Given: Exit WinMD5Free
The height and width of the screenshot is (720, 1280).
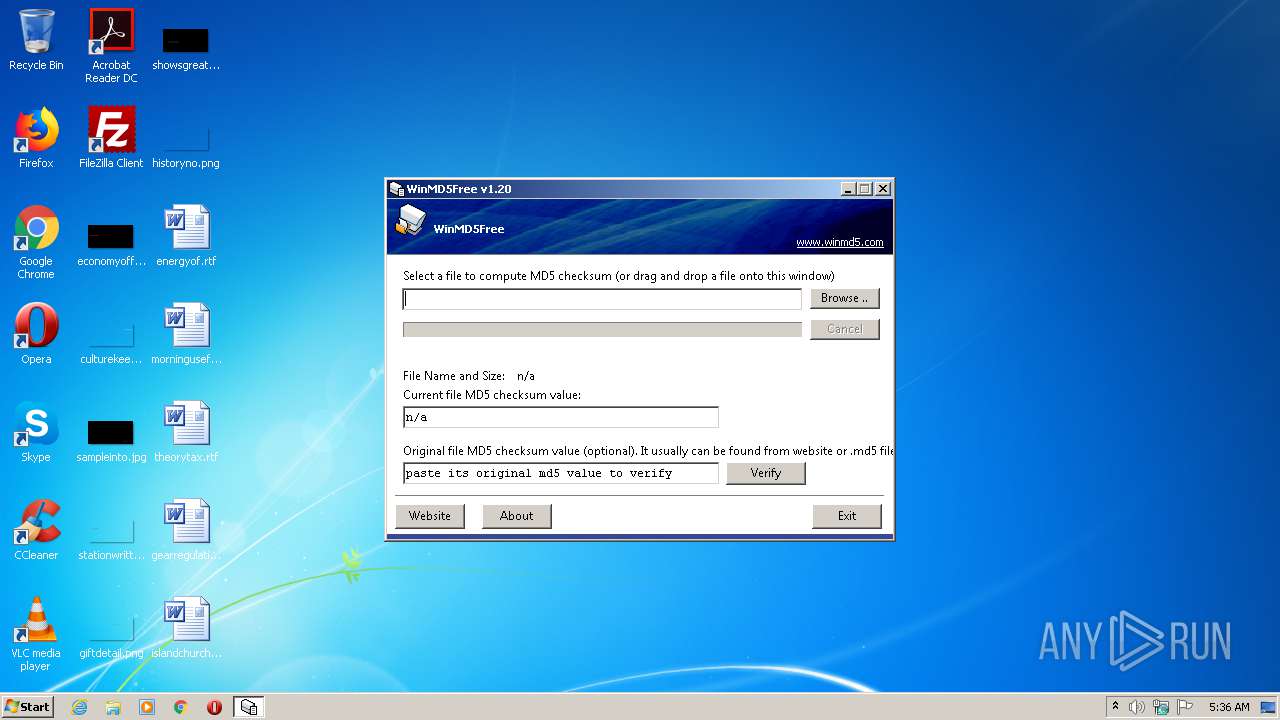Looking at the screenshot, I should 847,516.
